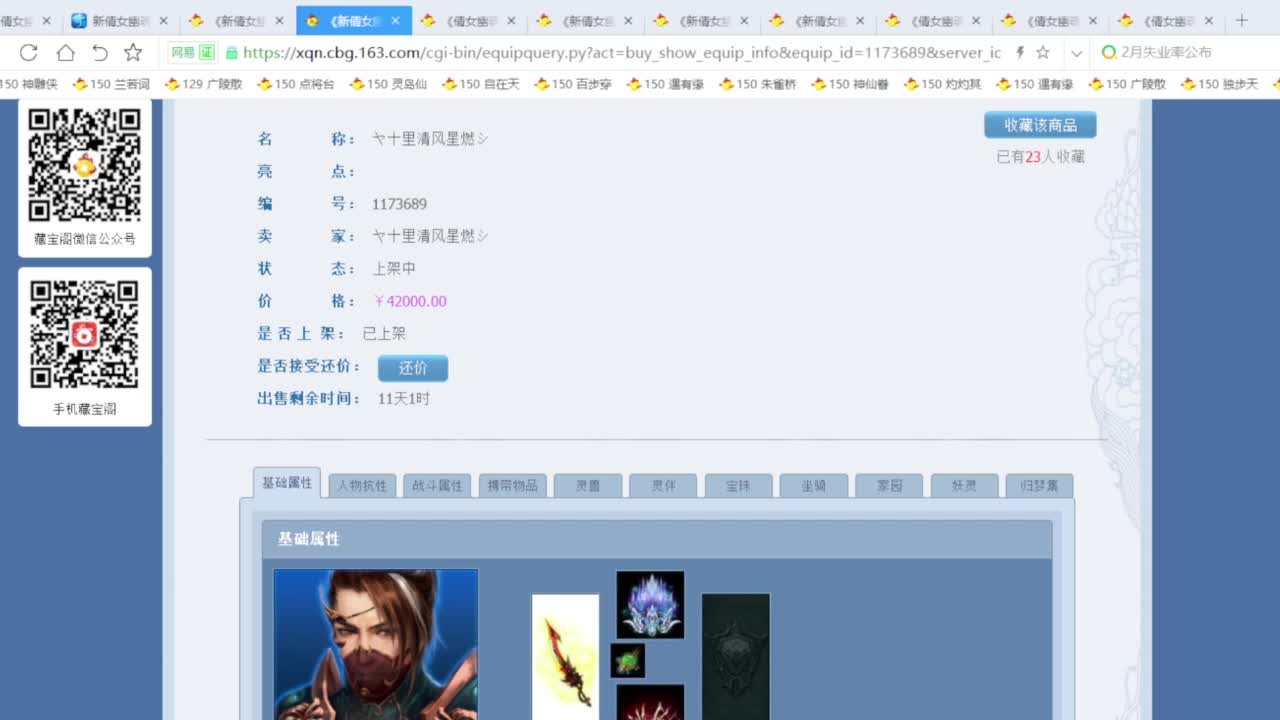Switch to the 战斗属性 tab
1280x720 pixels.
point(437,486)
